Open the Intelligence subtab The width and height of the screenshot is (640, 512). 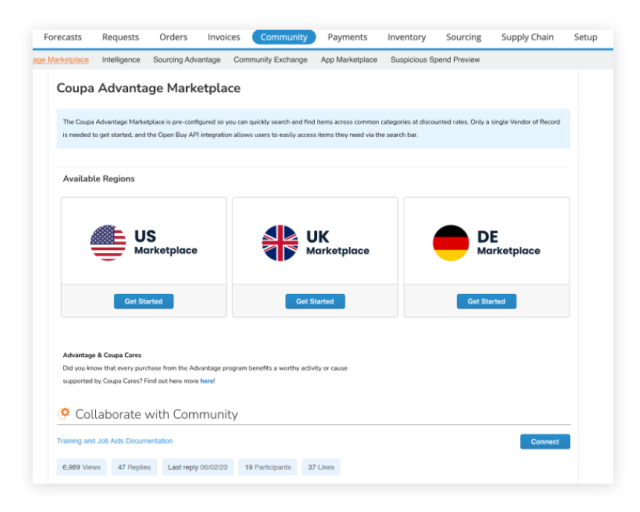point(121,60)
